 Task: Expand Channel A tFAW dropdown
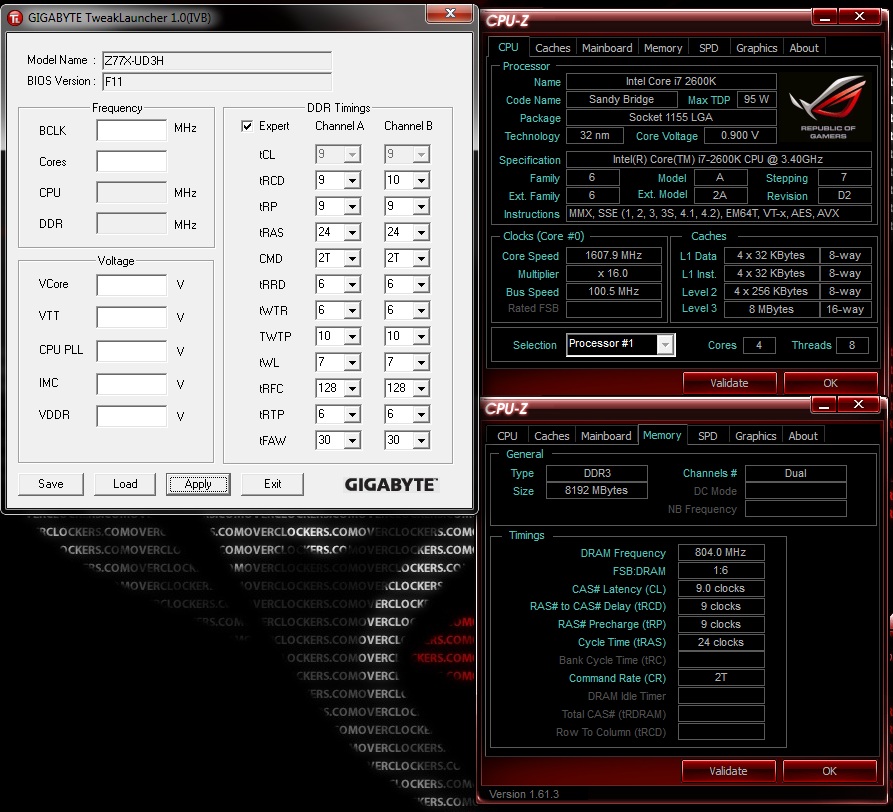tap(353, 441)
